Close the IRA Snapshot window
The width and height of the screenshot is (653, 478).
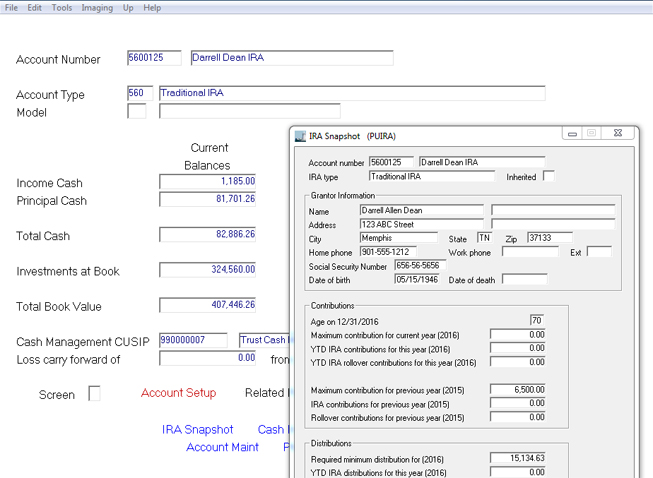(x=618, y=133)
